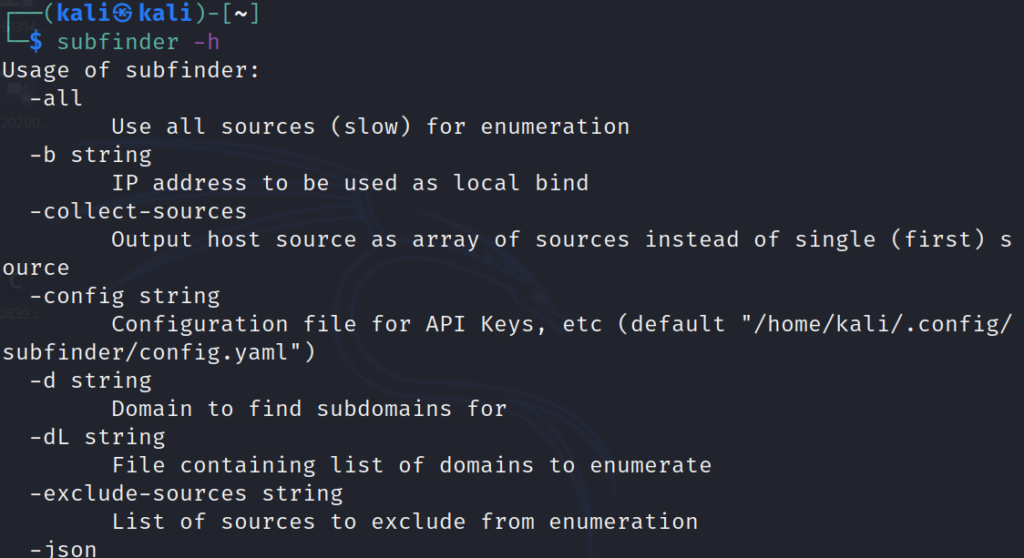Screen dimensions: 1024x558
Task: Click the '-b string' flag text
Action: 90,155
